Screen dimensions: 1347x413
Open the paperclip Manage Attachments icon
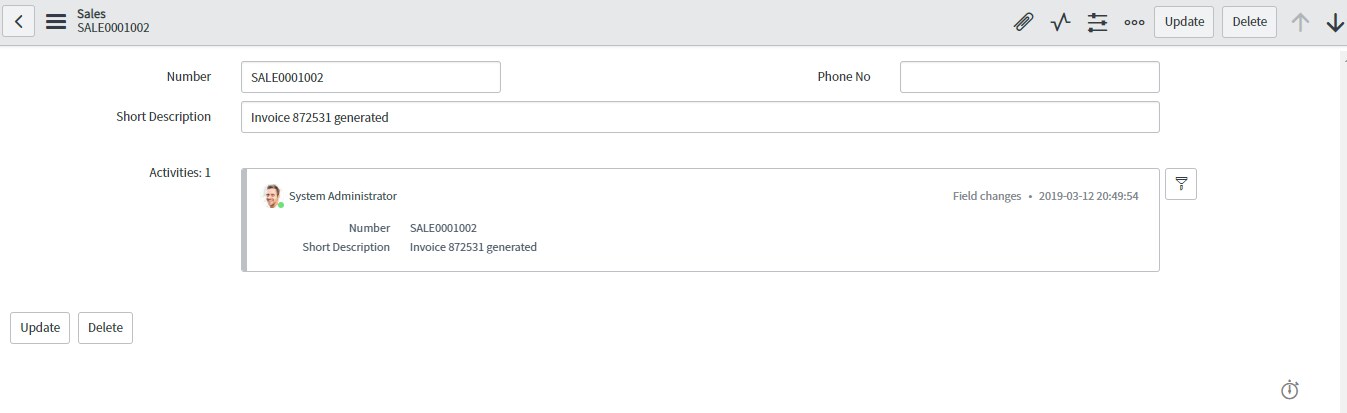tap(1023, 22)
